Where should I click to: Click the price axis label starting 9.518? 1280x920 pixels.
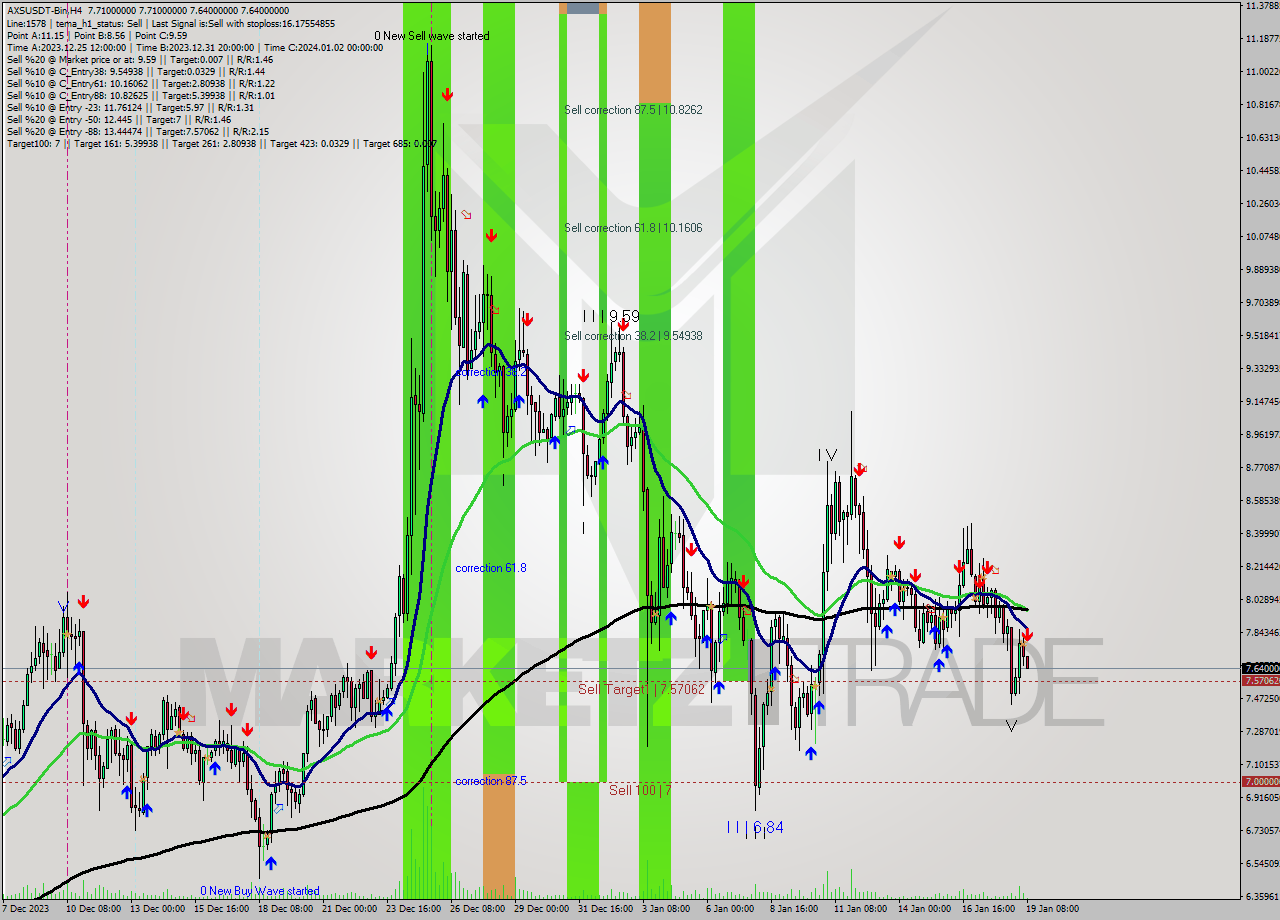[x=1262, y=336]
